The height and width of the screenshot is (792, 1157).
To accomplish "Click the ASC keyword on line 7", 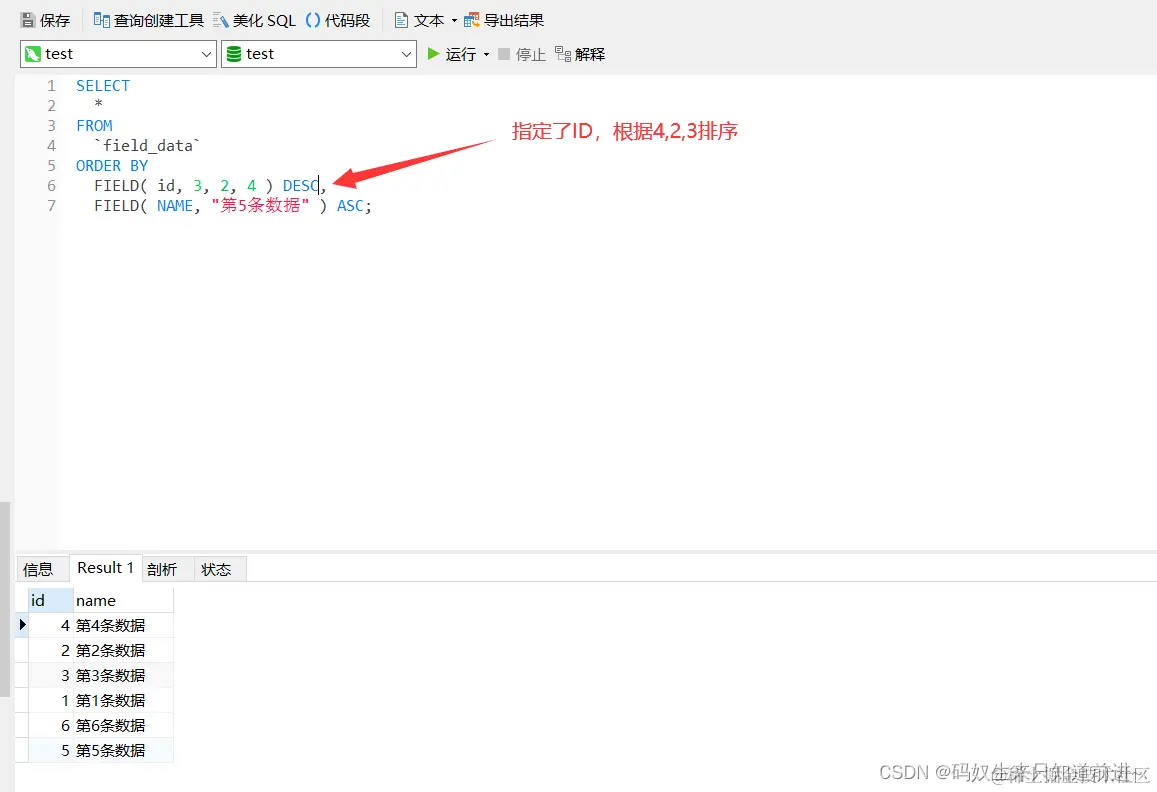I will click(x=350, y=206).
